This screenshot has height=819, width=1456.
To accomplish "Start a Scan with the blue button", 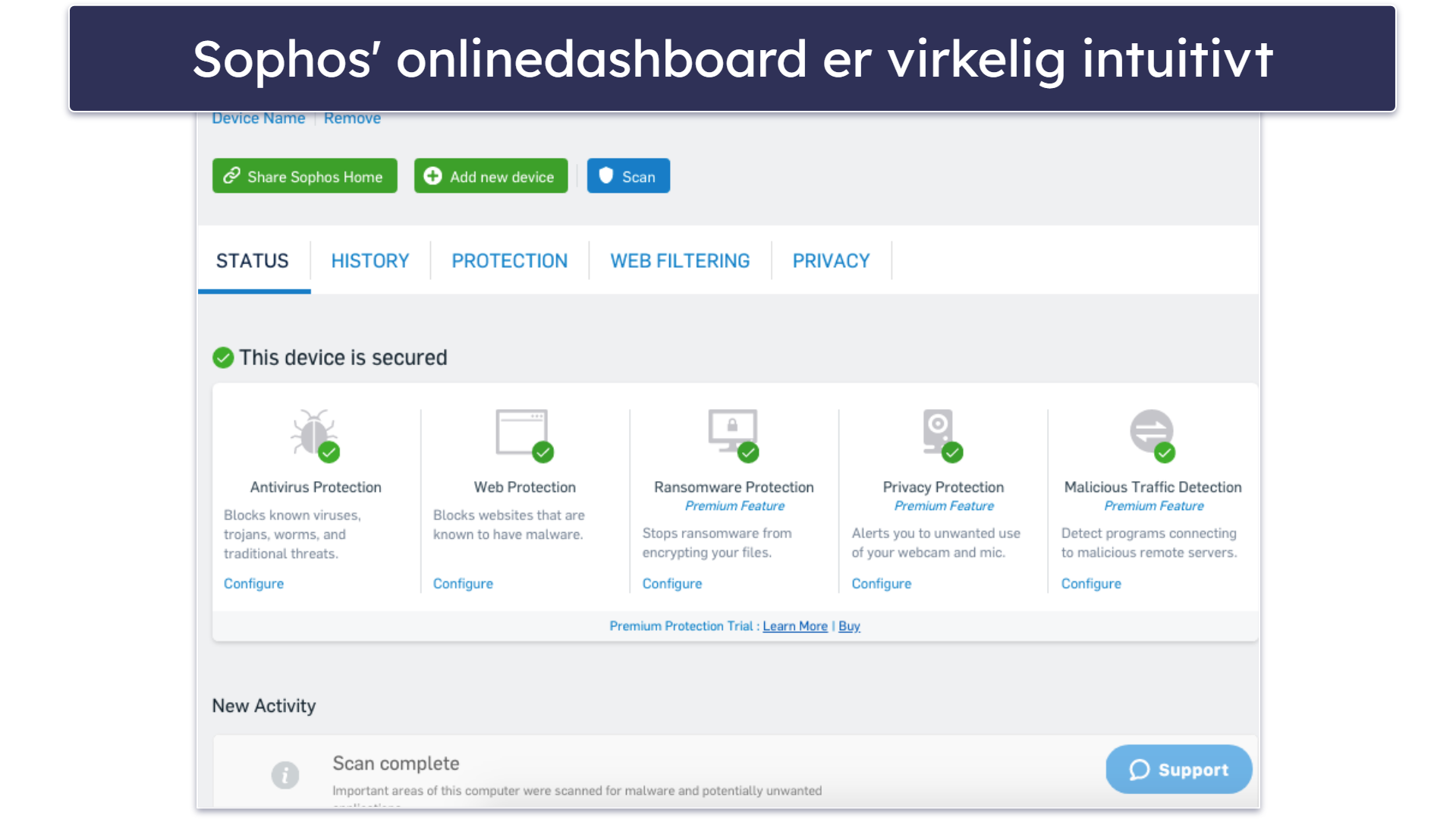I will pos(628,176).
